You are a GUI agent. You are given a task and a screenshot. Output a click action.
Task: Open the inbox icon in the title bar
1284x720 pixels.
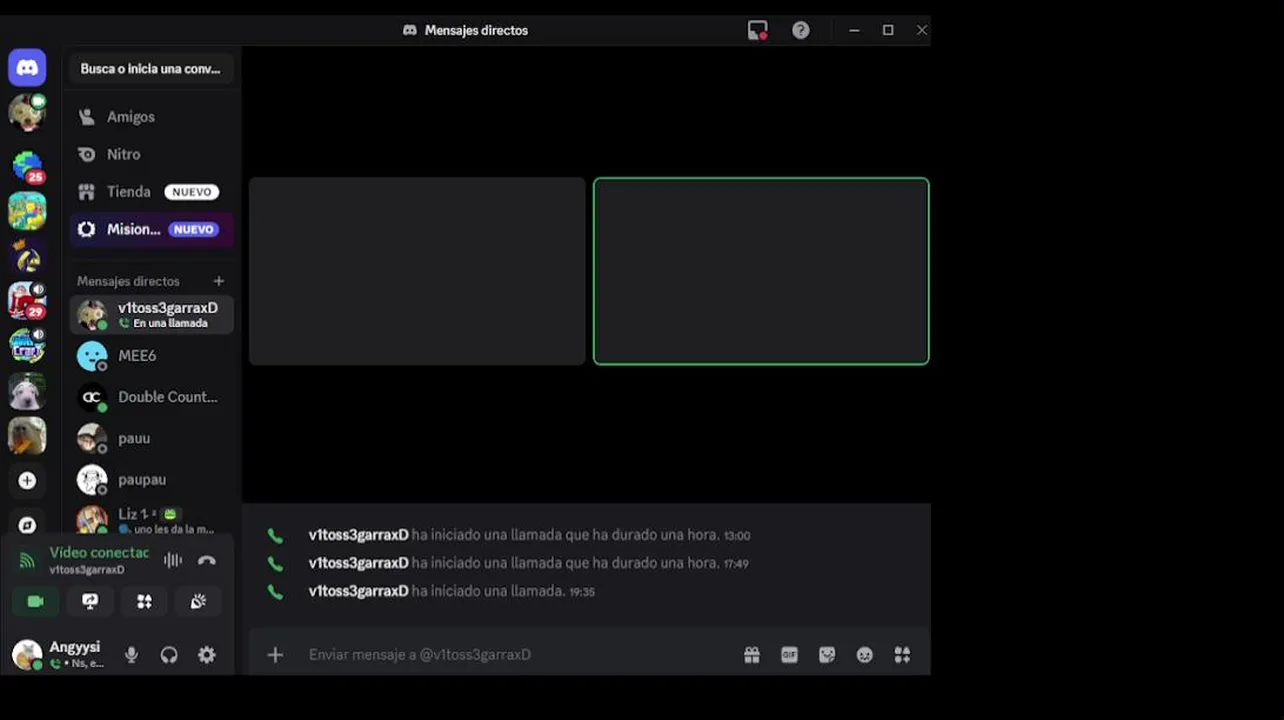point(758,30)
